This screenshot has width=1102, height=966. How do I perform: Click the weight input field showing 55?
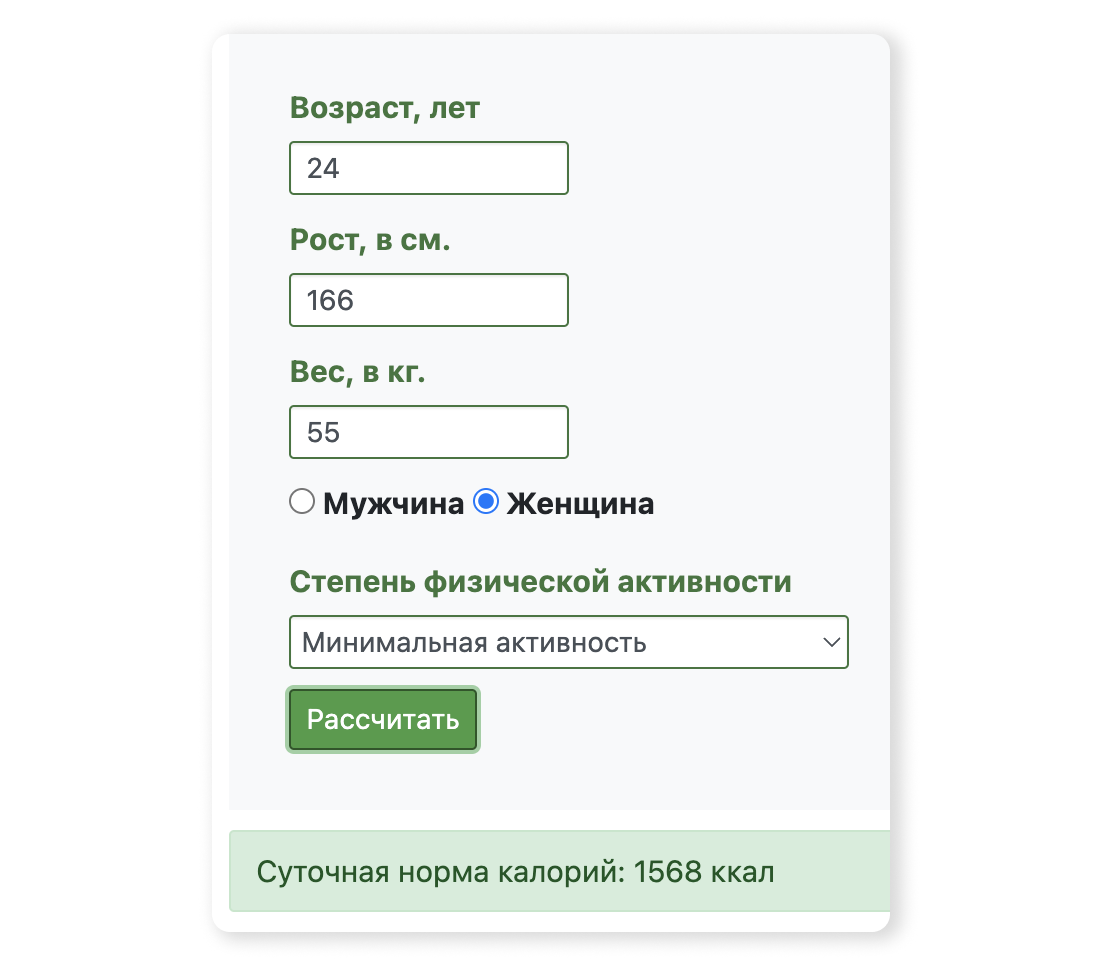(428, 432)
